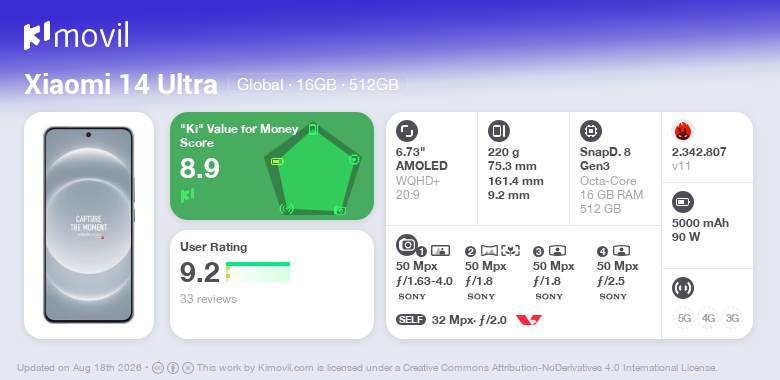Select the 4G network badge
This screenshot has width=780, height=380.
708,318
